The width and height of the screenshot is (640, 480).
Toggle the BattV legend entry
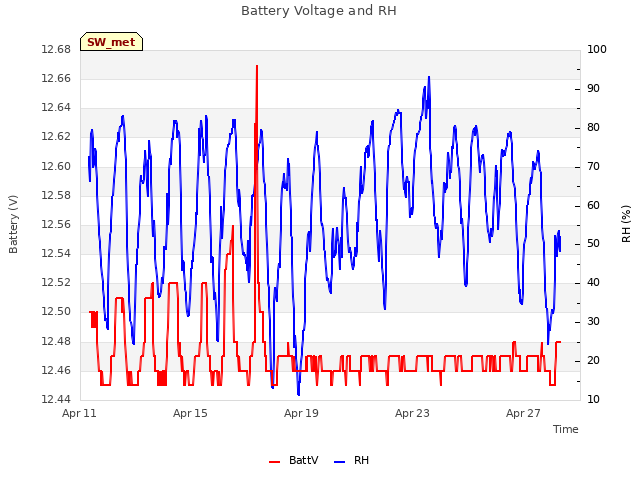294,460
